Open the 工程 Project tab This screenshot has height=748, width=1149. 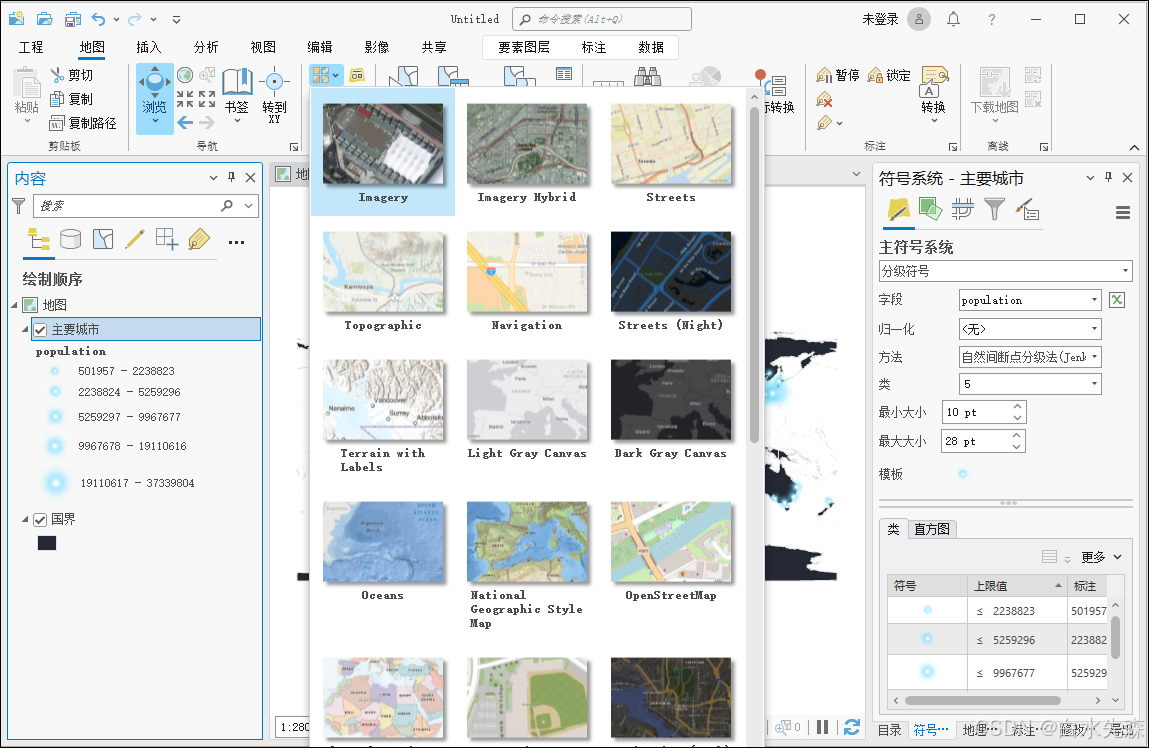click(x=31, y=47)
